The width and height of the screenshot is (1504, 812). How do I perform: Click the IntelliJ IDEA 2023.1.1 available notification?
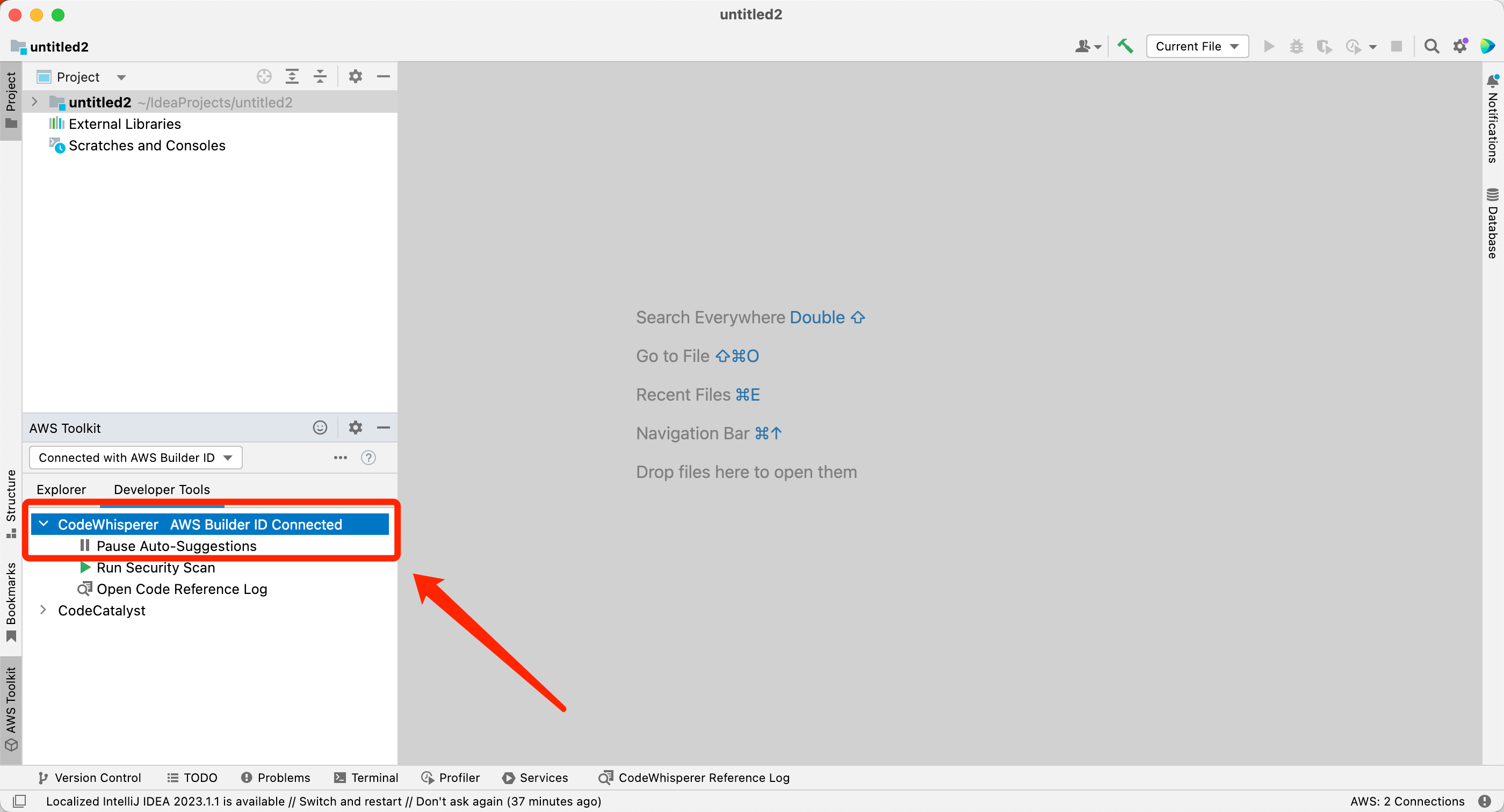pos(323,801)
